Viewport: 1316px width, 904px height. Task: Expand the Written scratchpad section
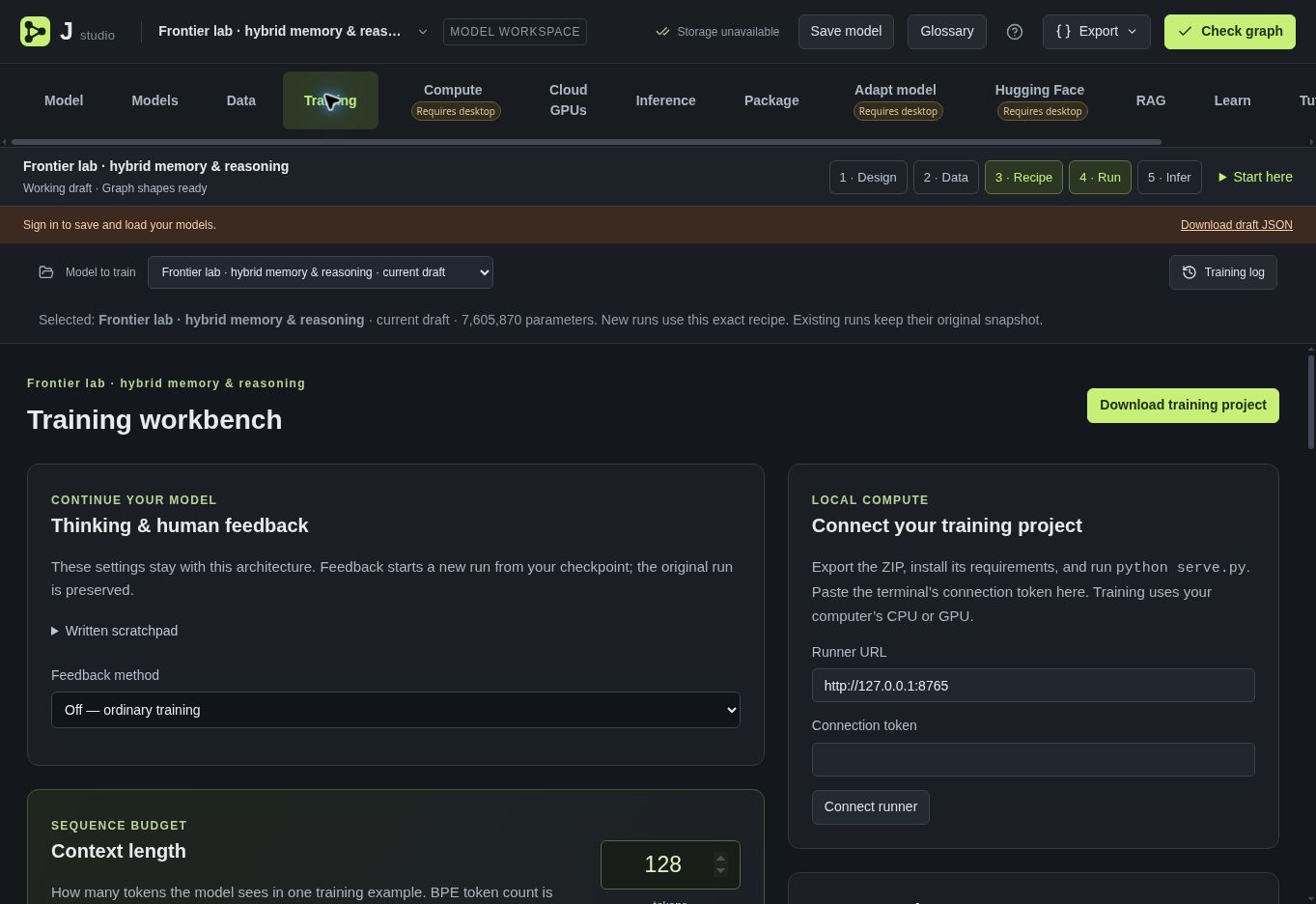115,631
